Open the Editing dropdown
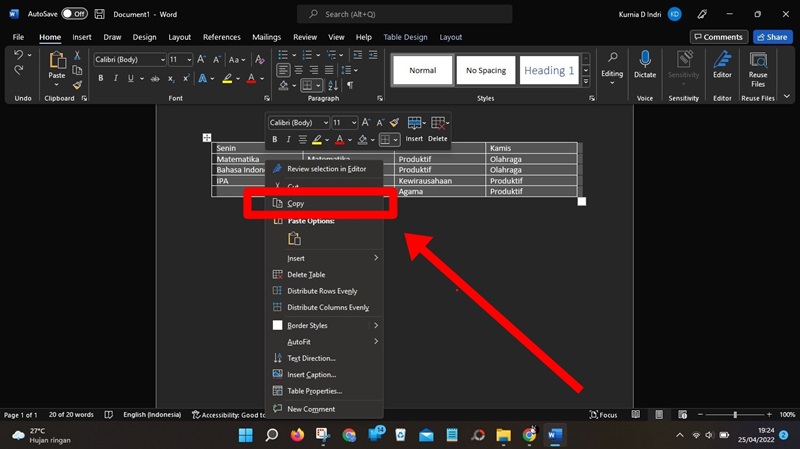Image resolution: width=800 pixels, height=449 pixels. (x=612, y=69)
